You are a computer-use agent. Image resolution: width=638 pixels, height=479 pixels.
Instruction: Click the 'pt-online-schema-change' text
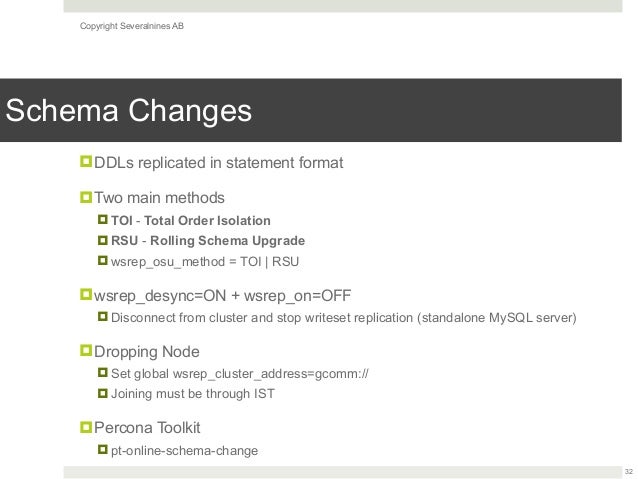(184, 451)
